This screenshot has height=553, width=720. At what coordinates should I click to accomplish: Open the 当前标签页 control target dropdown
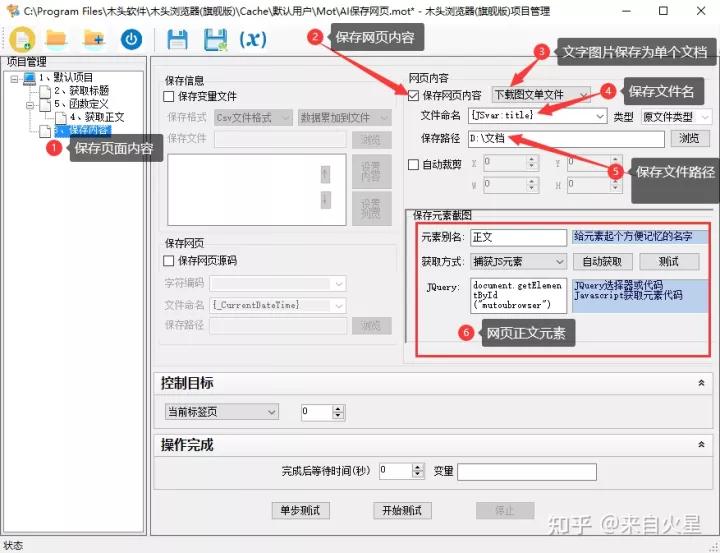(x=222, y=412)
